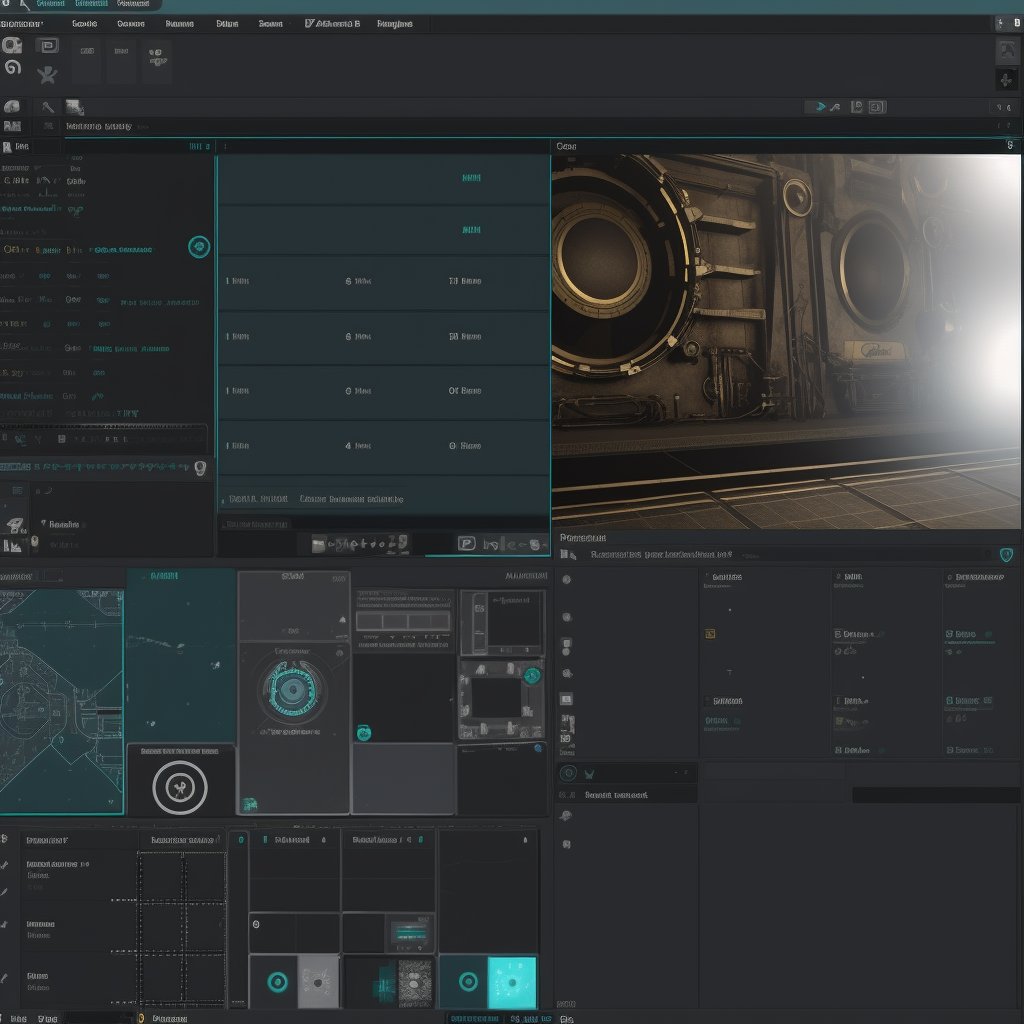This screenshot has height=1024, width=1024.
Task: Click the teal shield icon beside right search bar
Action: click(1006, 555)
